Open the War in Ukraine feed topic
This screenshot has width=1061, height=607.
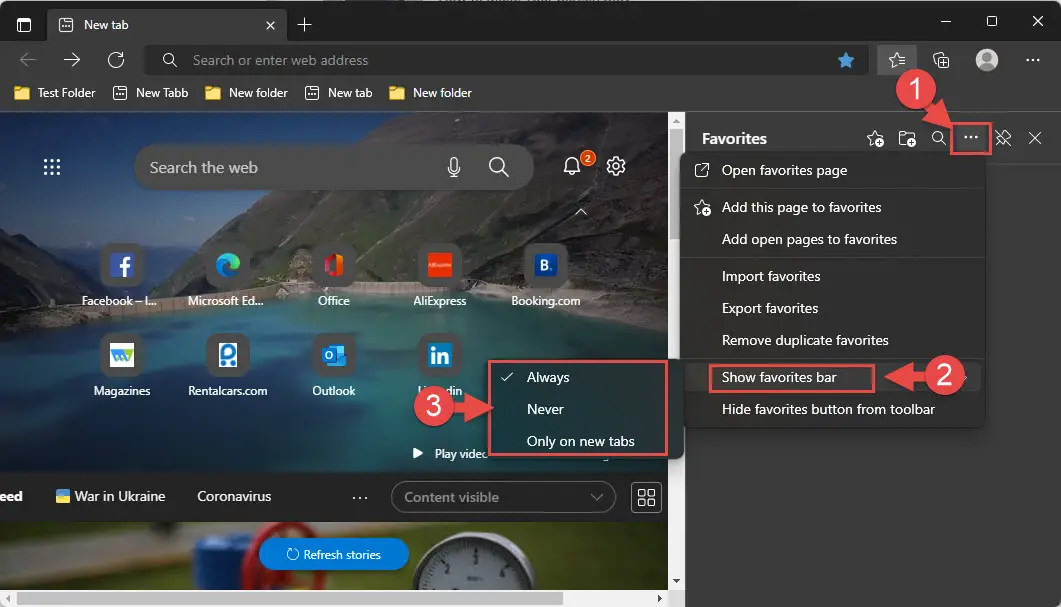tap(110, 496)
